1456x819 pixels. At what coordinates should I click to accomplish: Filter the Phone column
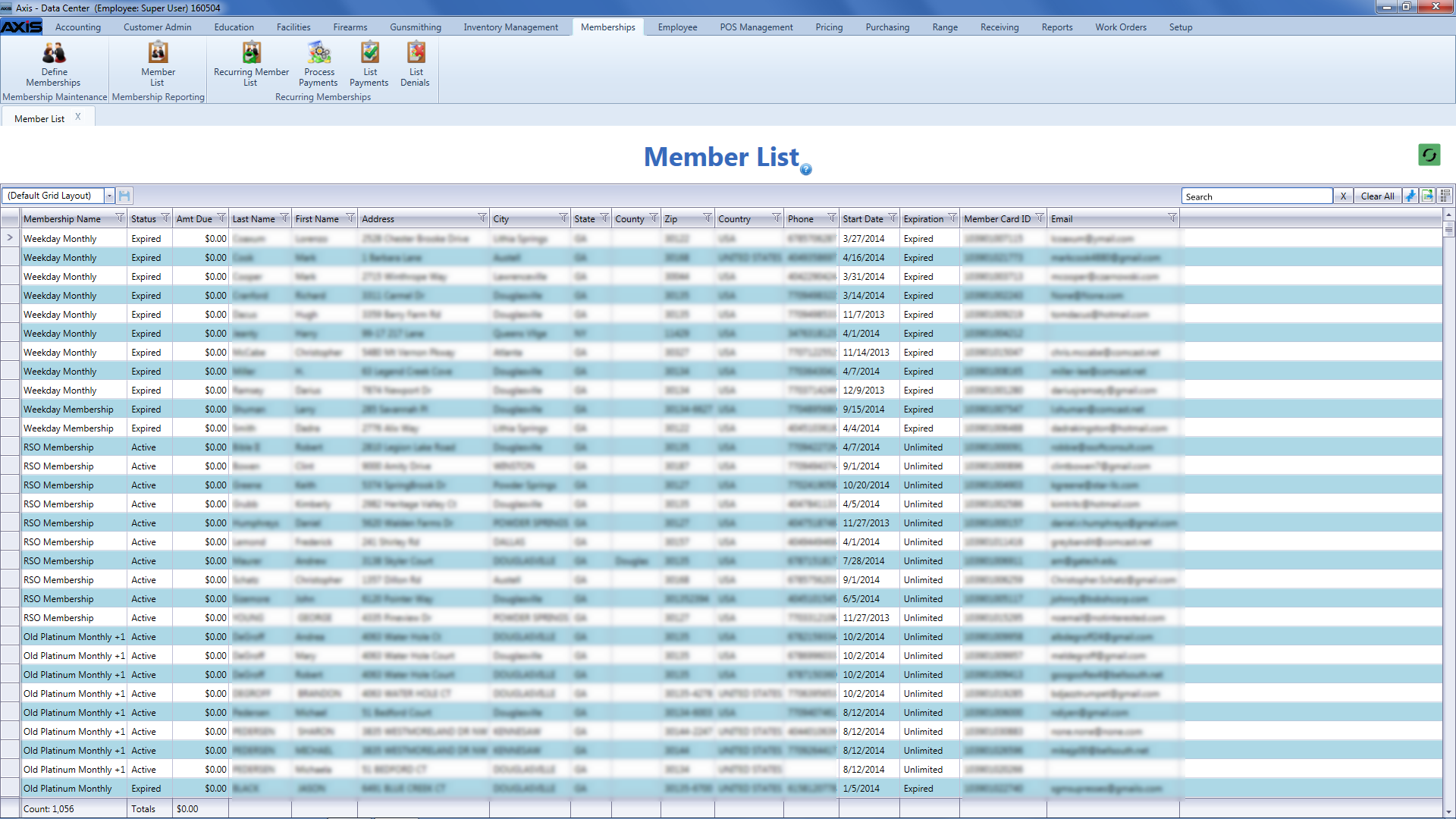pos(832,218)
